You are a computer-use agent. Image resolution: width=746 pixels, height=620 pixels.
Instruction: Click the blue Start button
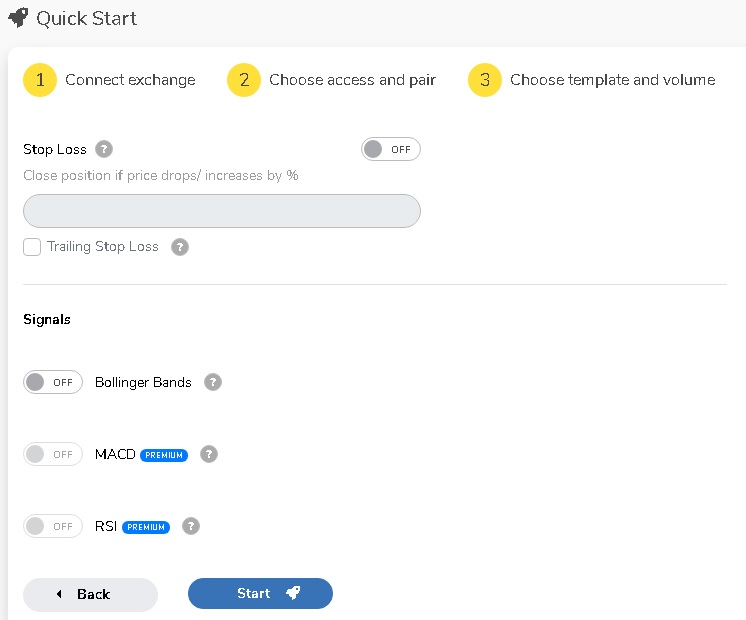pyautogui.click(x=260, y=593)
